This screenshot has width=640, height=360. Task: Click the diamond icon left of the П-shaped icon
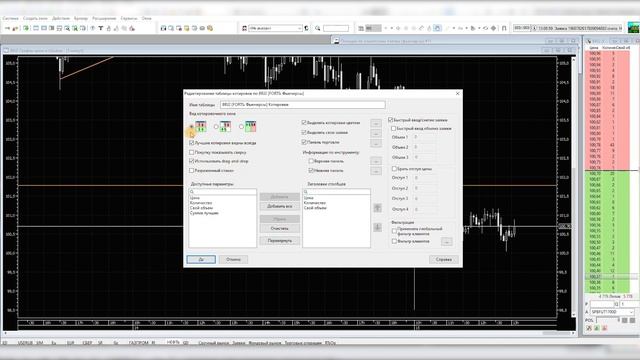point(493,28)
